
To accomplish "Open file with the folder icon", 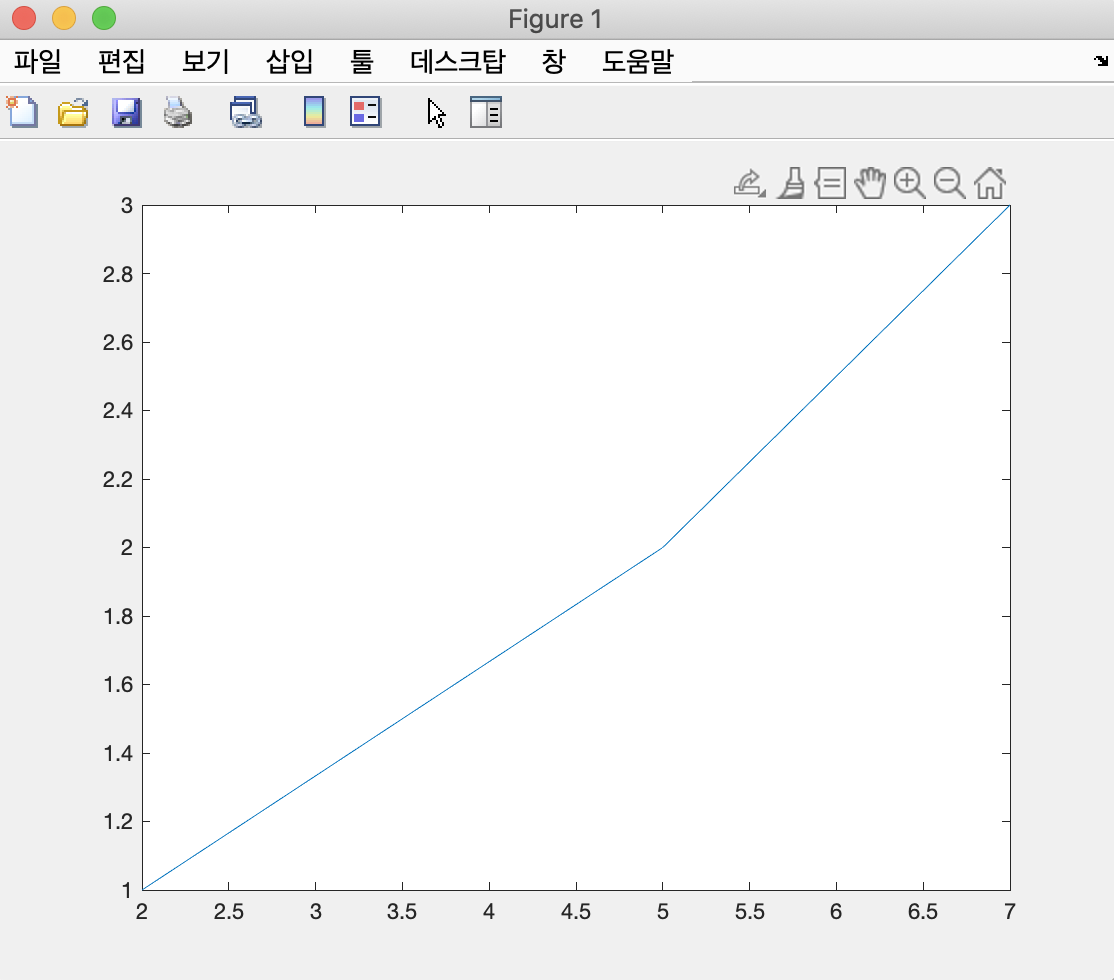I will click(x=73, y=112).
